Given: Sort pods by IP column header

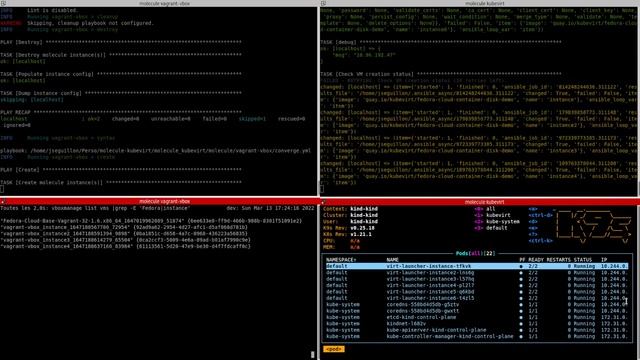Looking at the screenshot, I should point(604,260).
